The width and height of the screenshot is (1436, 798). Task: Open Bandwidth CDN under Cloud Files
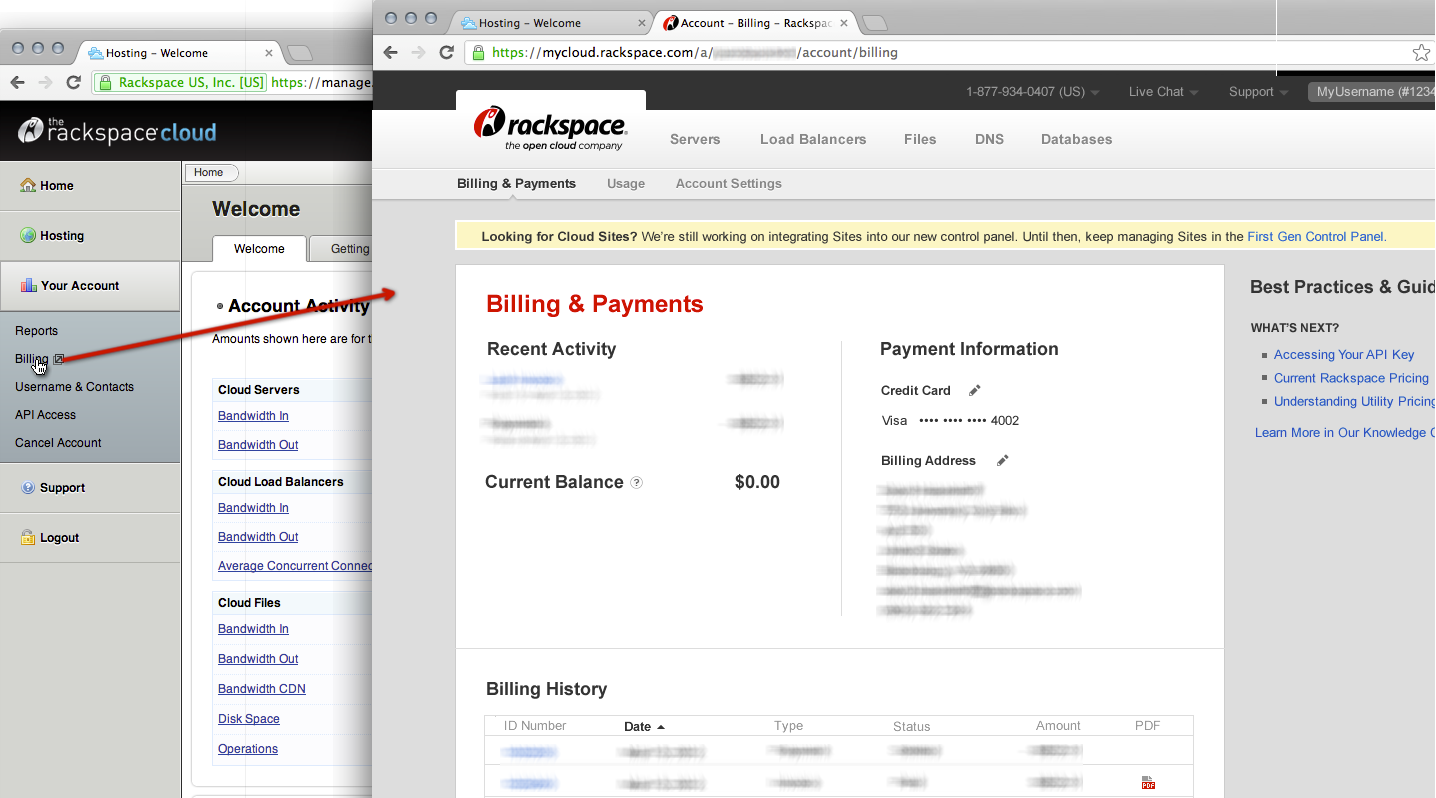point(262,689)
